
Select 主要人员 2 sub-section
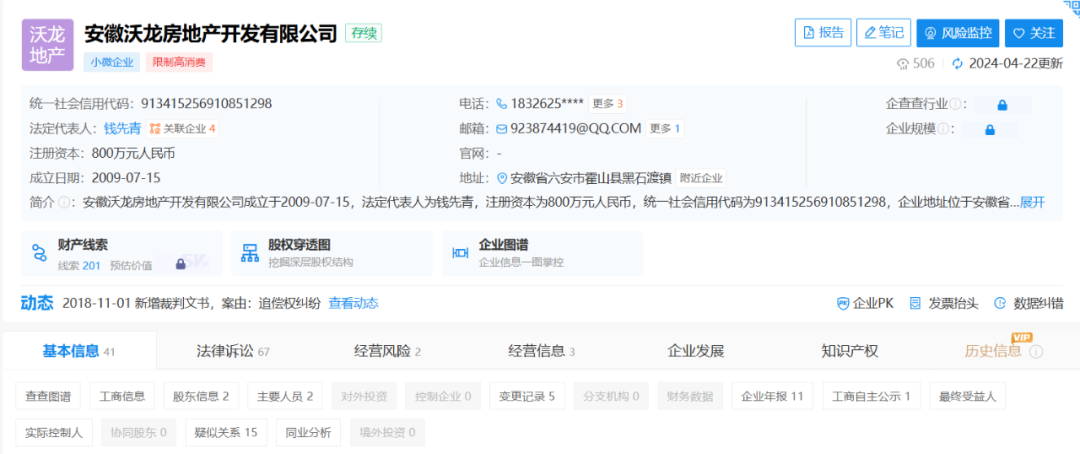coord(285,396)
